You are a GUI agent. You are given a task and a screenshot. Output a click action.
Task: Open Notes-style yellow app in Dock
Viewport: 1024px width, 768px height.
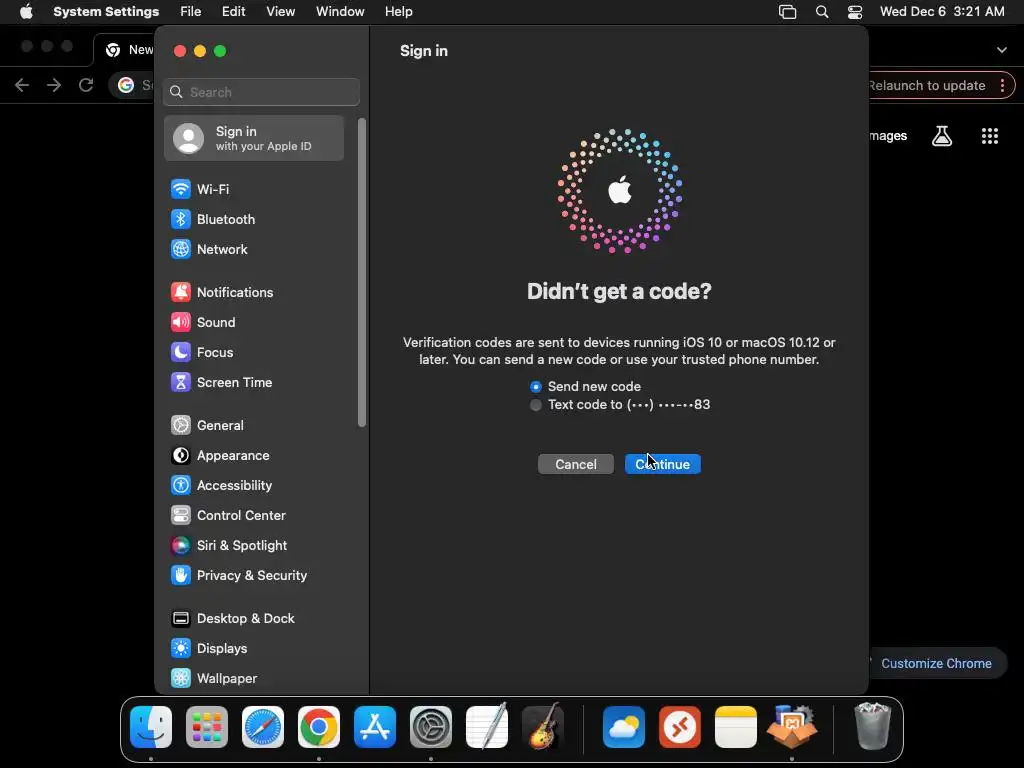(736, 727)
